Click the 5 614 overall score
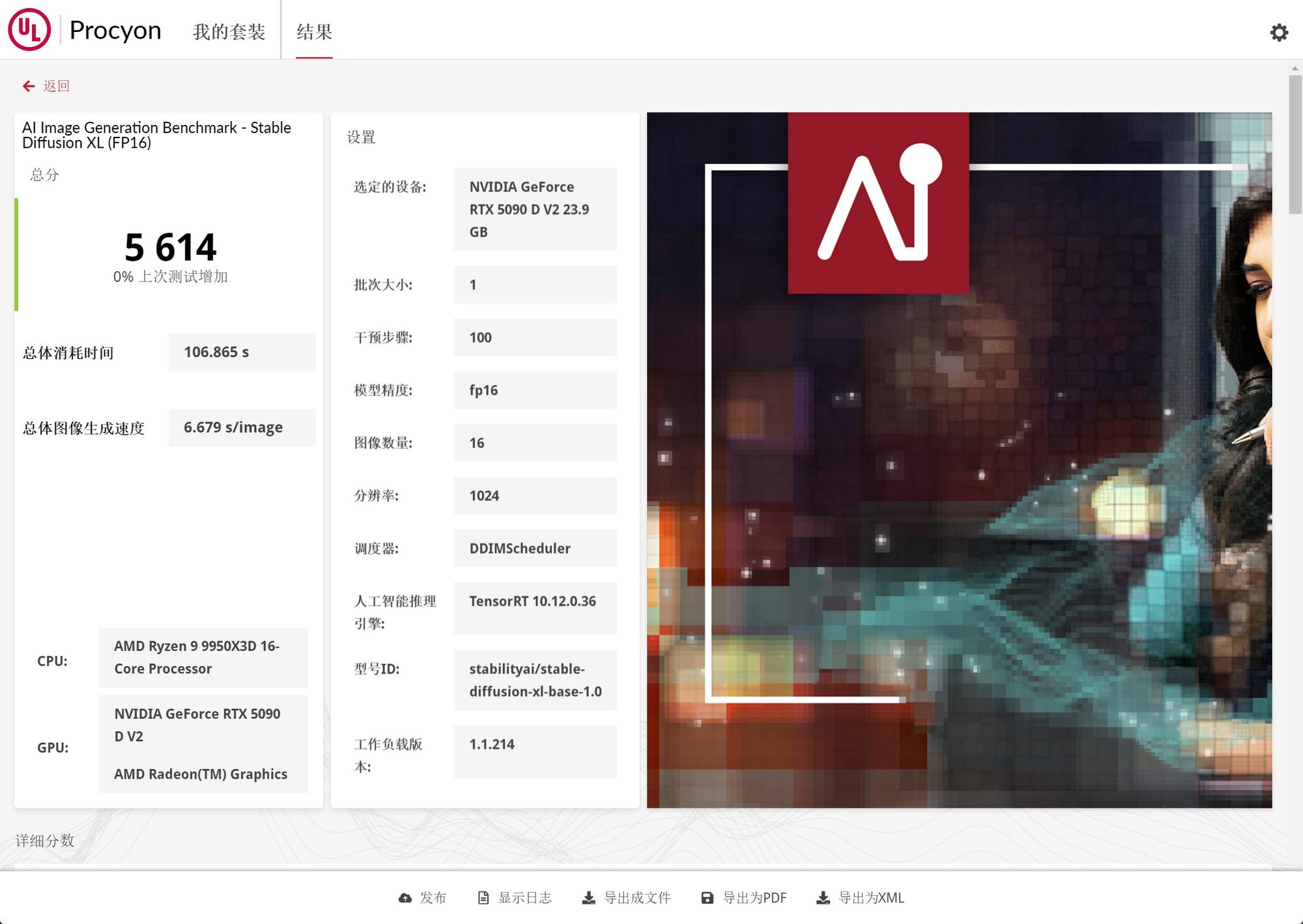Screen dimensions: 1303x924 [170, 248]
